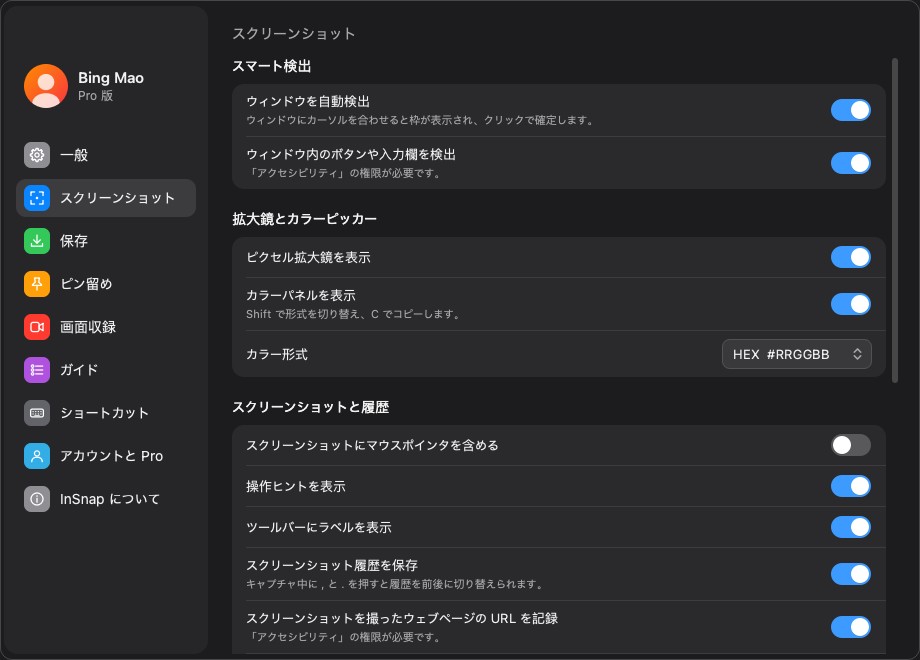Open the カラー形式 HEX #RRGGBB dropdown
Screen dimensions: 920x660
(x=796, y=354)
